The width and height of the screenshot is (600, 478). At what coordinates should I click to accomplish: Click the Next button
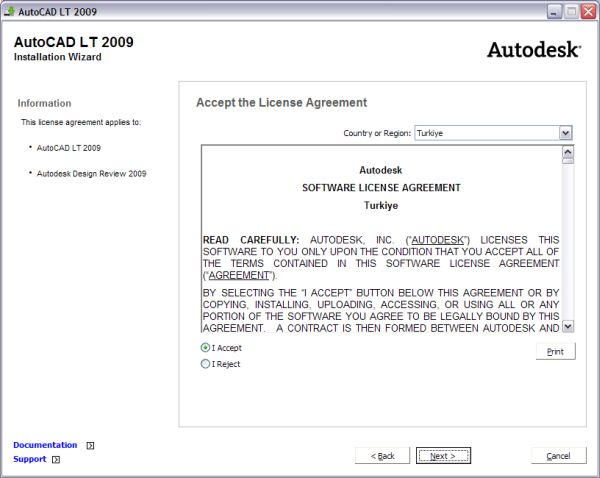click(443, 456)
